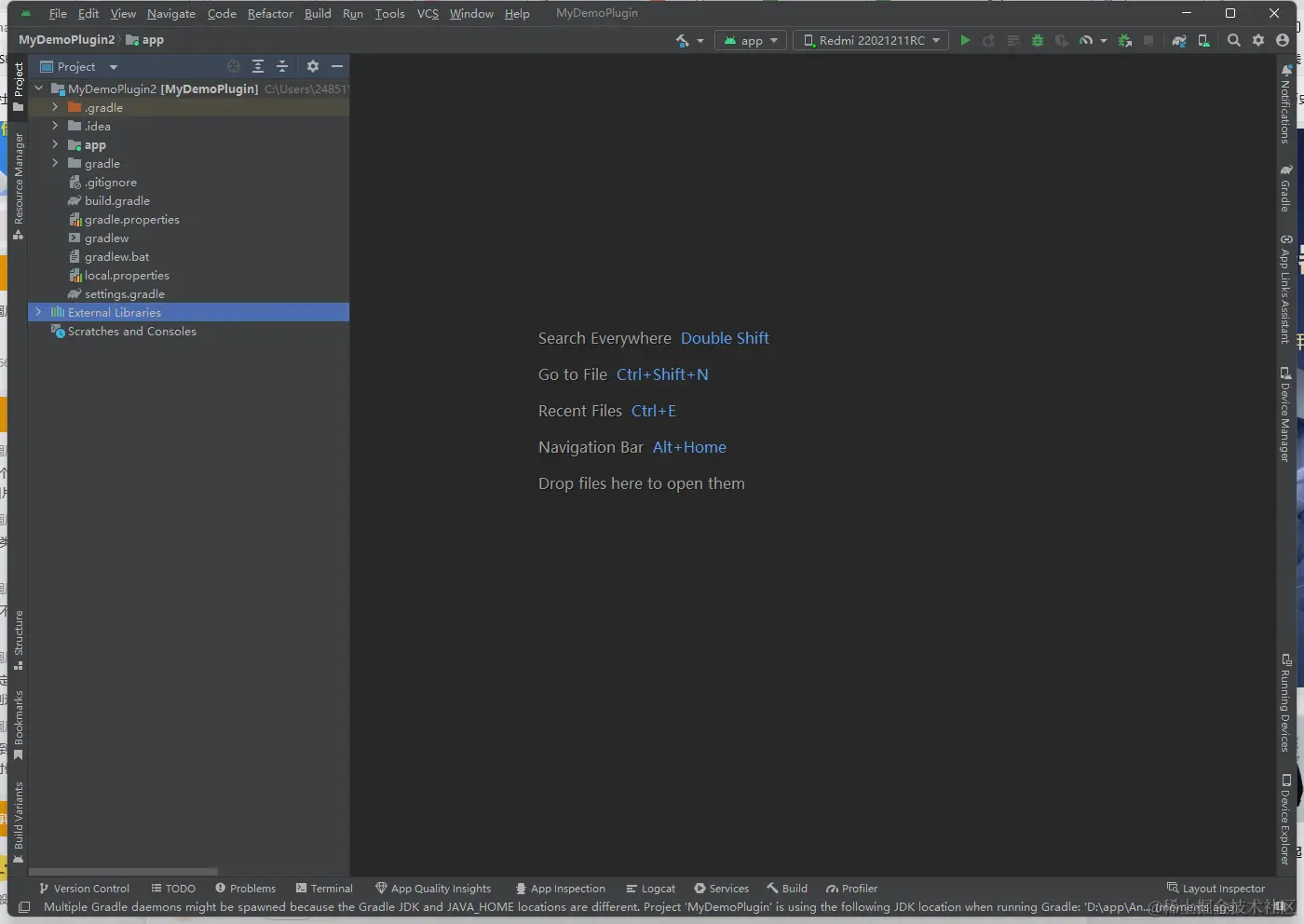Open the Refactor menu
Viewport: 1304px width, 924px height.
coord(270,13)
